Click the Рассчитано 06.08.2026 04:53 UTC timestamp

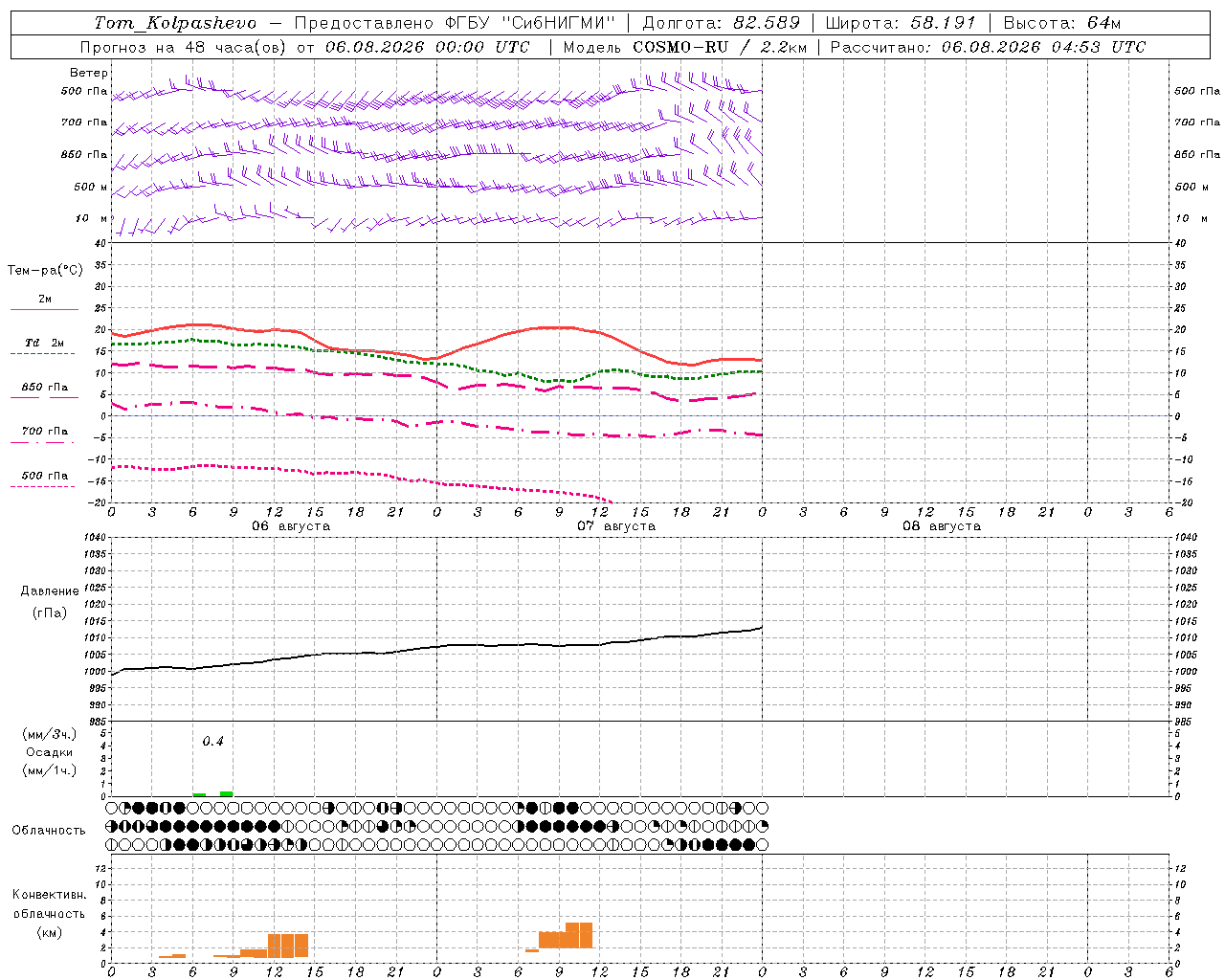pos(987,47)
